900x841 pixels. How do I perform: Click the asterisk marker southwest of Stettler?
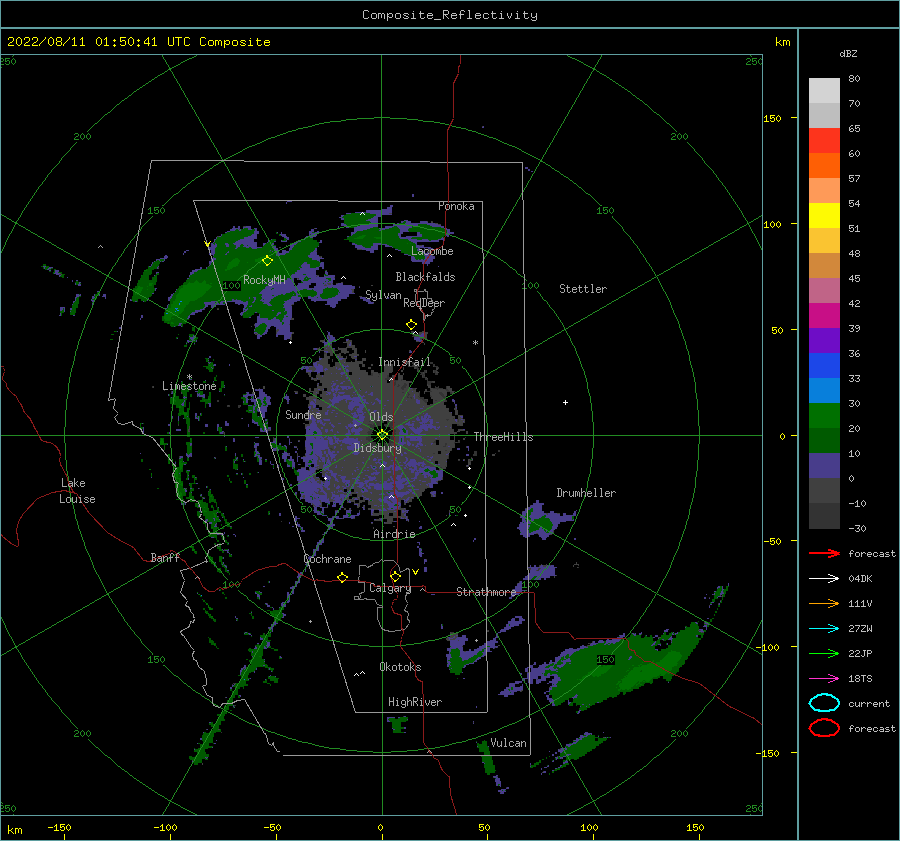tap(475, 343)
